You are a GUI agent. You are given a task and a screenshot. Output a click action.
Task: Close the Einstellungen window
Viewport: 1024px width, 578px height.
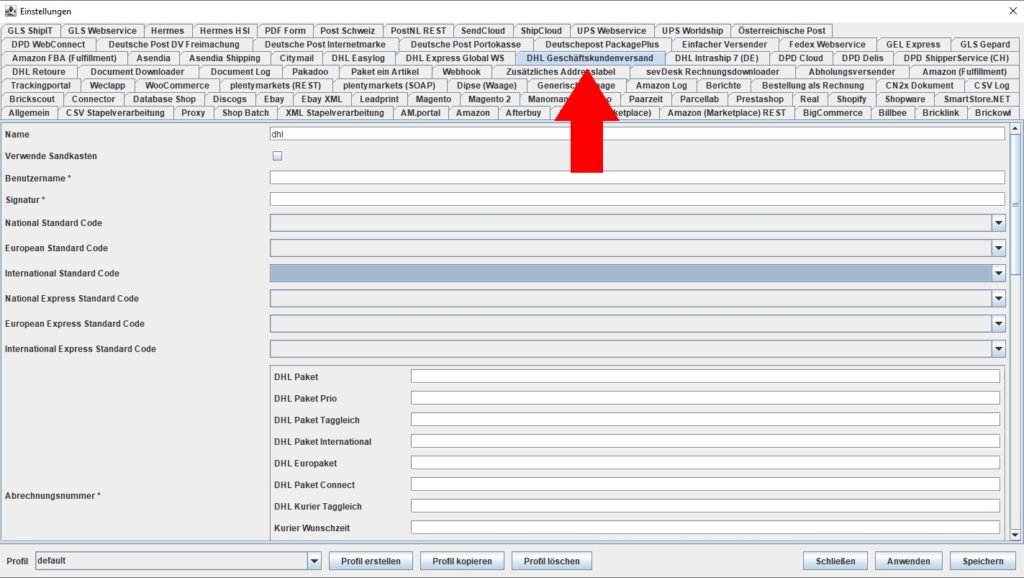1013,11
